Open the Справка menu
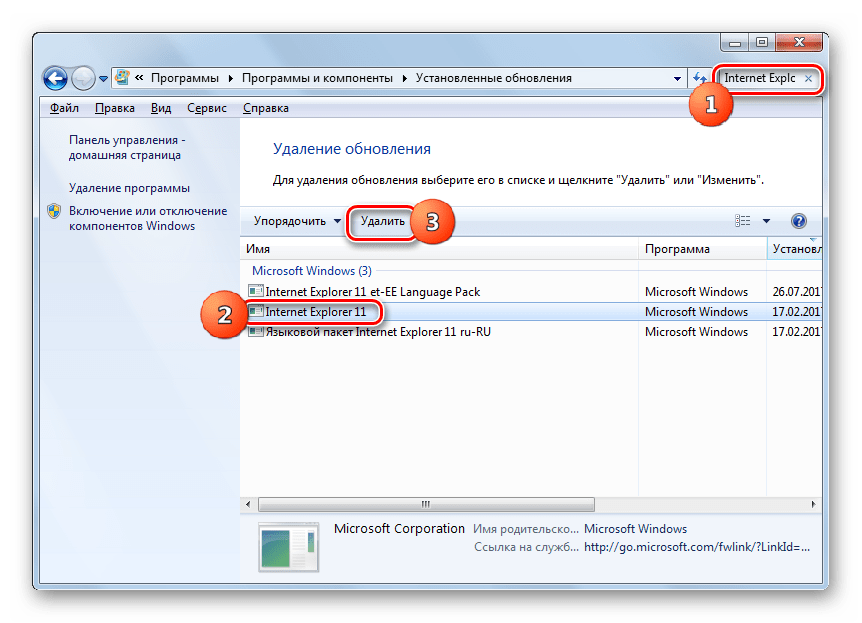The width and height of the screenshot is (862, 623). tap(266, 108)
